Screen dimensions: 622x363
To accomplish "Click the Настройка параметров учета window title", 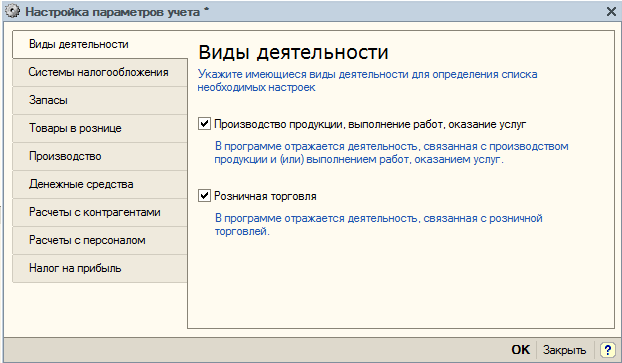I will point(113,12).
